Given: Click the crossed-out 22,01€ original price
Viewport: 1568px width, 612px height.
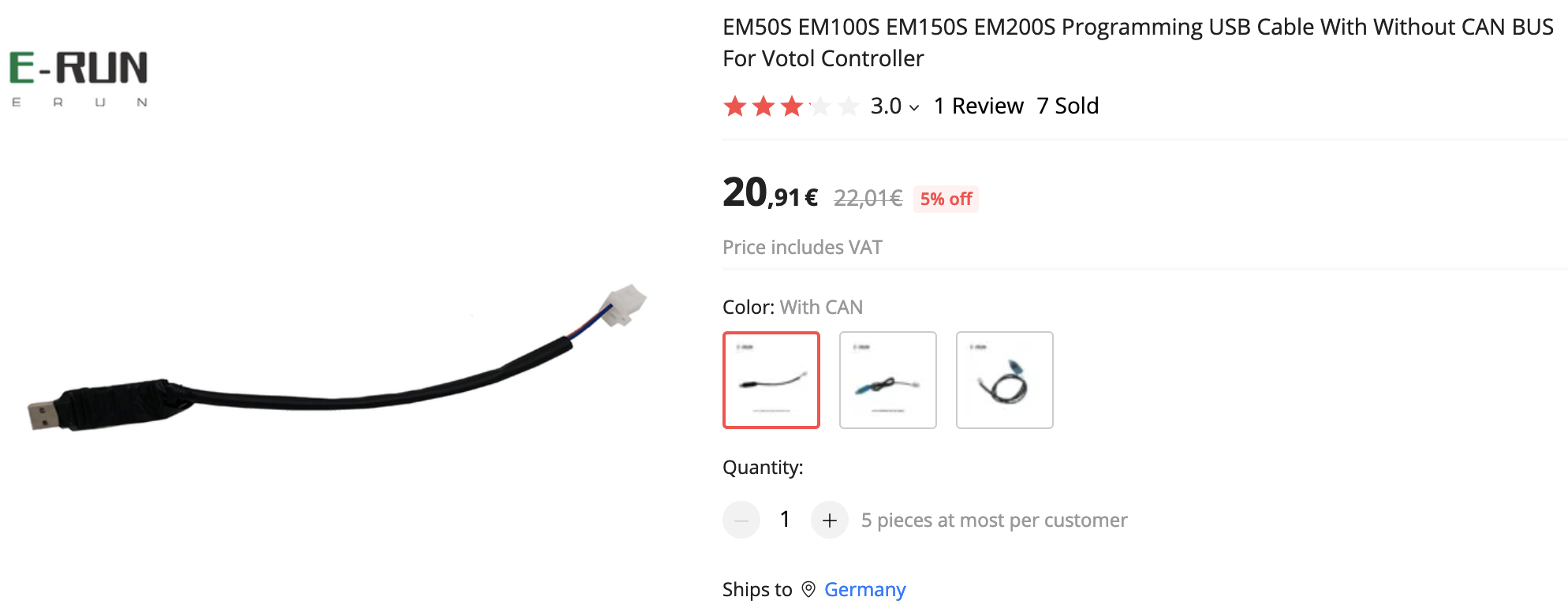Looking at the screenshot, I should pyautogui.click(x=868, y=198).
